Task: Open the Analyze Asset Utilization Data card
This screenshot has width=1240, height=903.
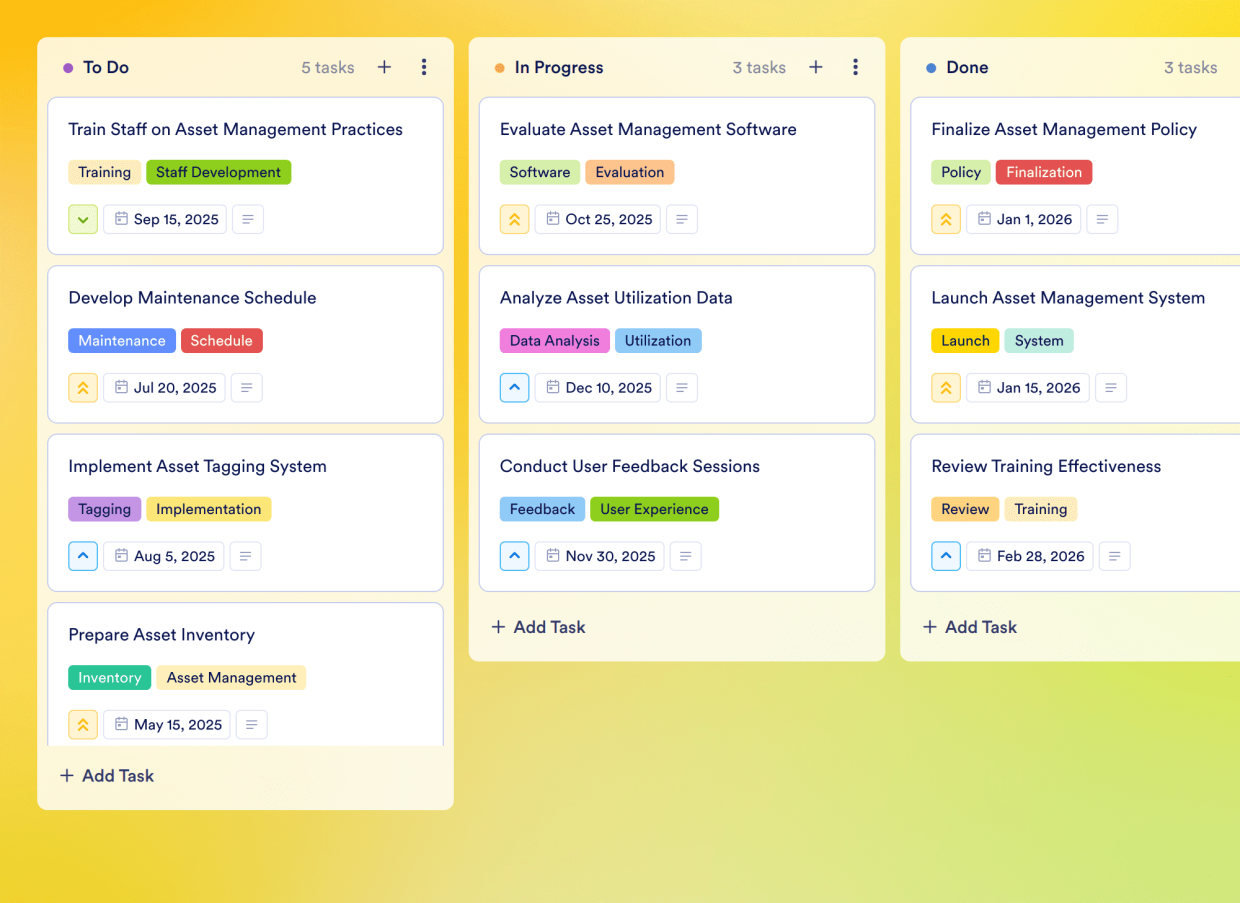Action: 616,298
